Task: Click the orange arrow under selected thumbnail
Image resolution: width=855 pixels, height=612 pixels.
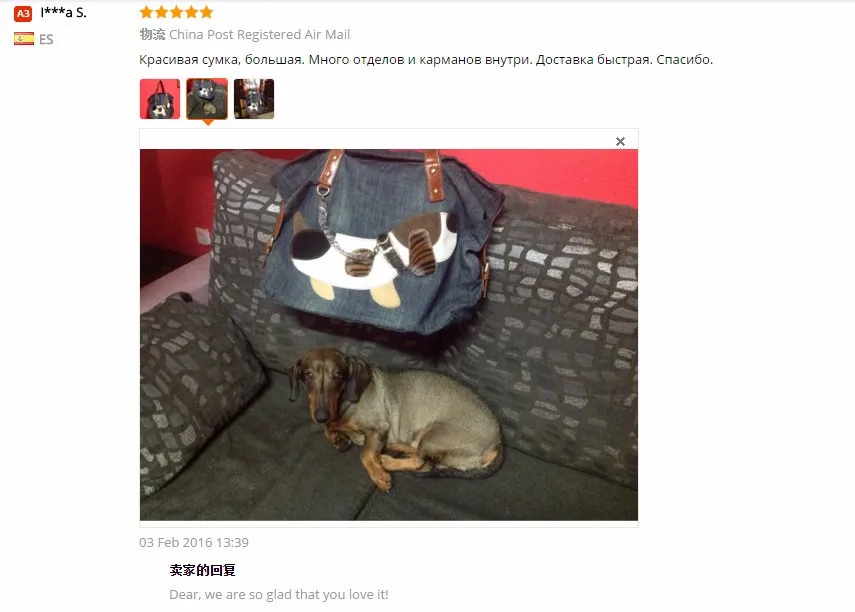Action: coord(207,123)
